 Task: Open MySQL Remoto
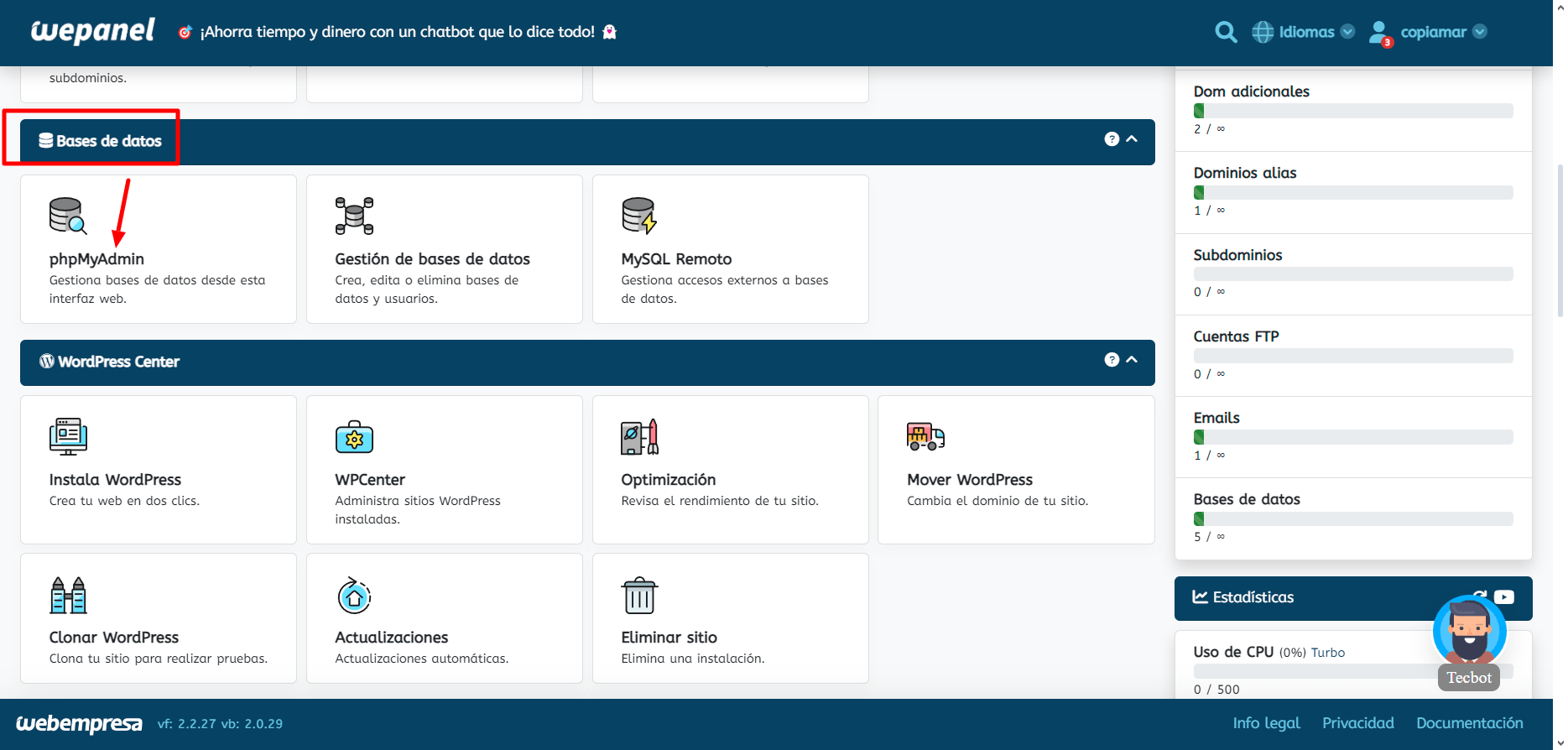pos(676,259)
